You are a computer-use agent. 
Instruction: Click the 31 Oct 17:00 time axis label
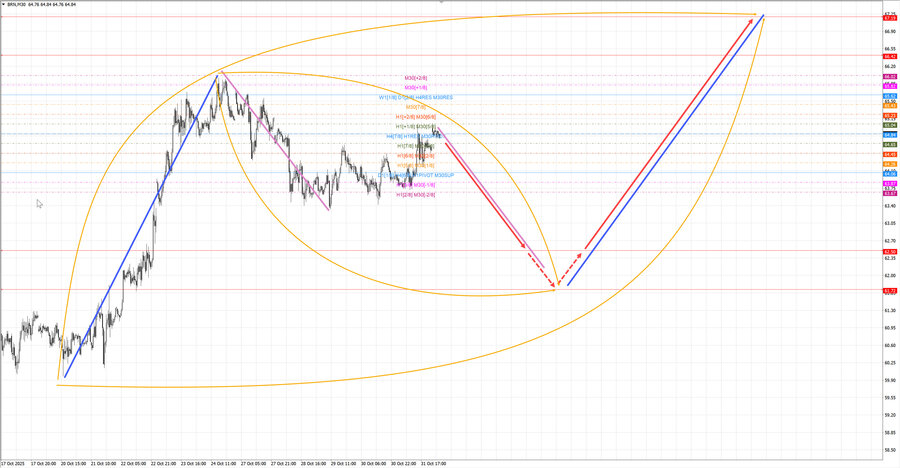click(433, 463)
